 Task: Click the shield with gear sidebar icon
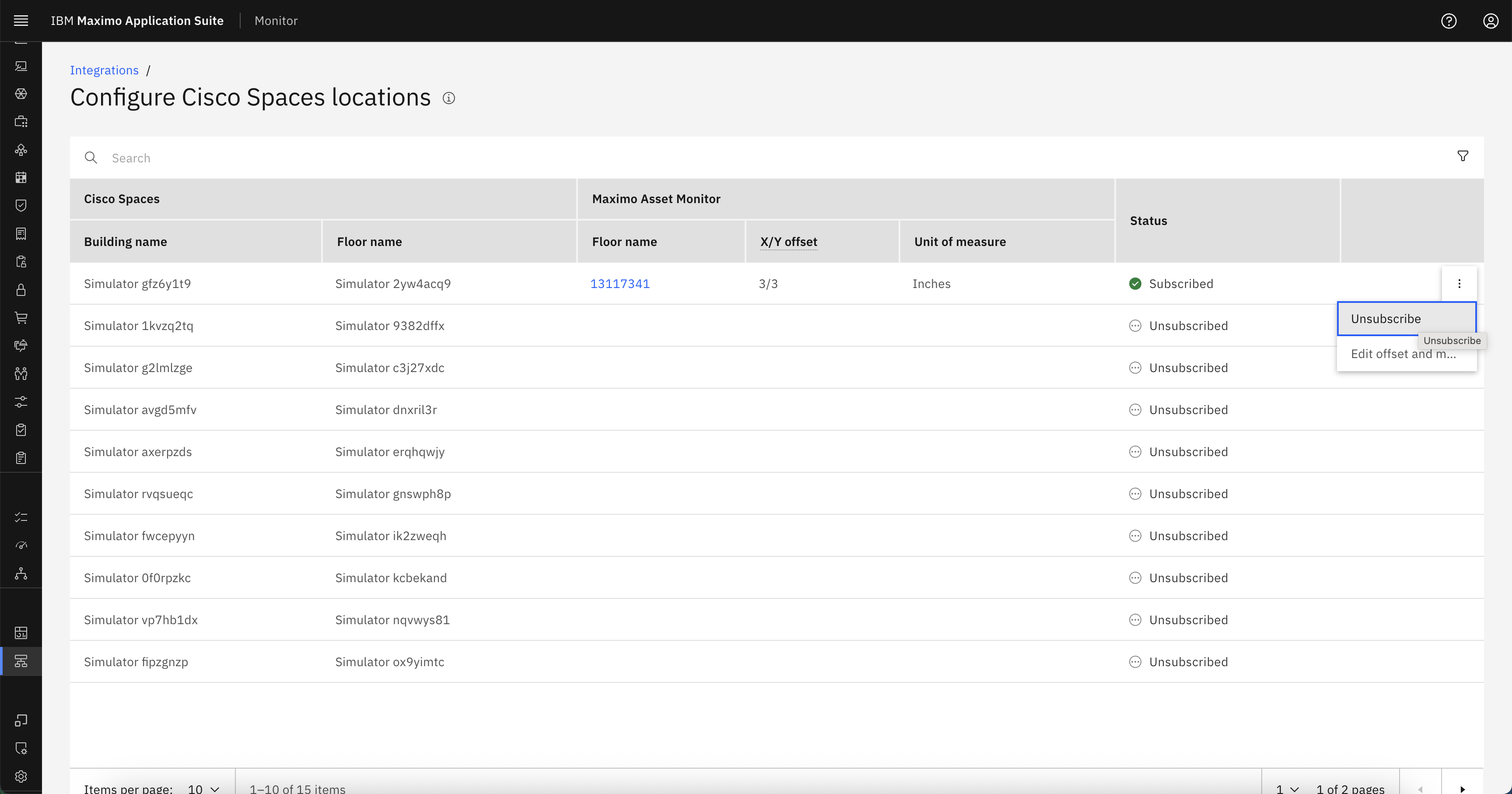pos(21,748)
